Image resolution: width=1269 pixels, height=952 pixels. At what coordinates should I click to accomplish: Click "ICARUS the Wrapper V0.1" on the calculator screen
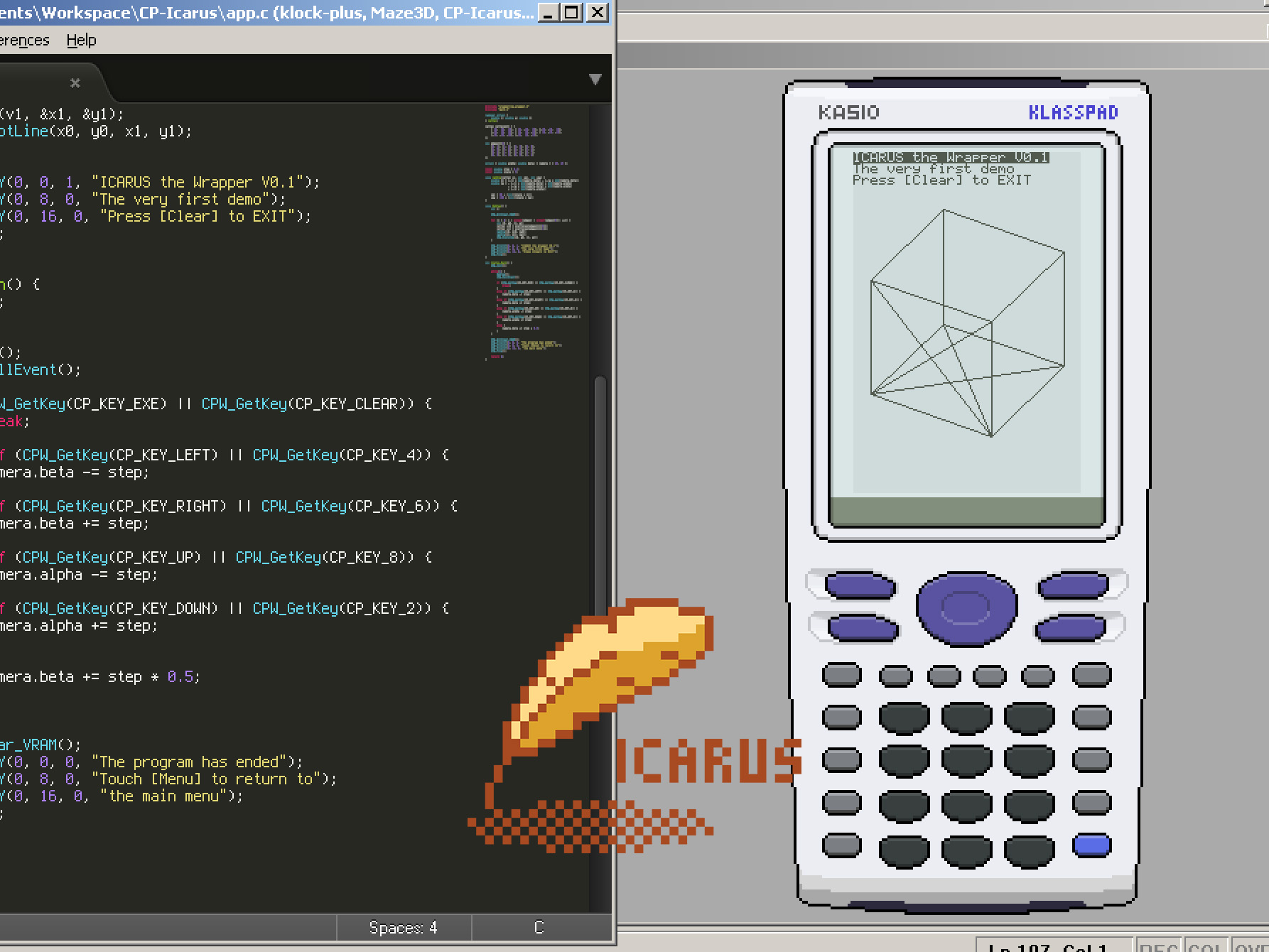point(951,157)
